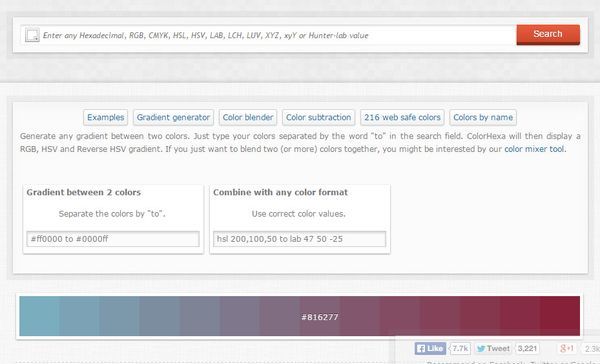Viewport: 600px width, 364px height.
Task: Switch to Gradient generator tab
Action: pyautogui.click(x=173, y=117)
